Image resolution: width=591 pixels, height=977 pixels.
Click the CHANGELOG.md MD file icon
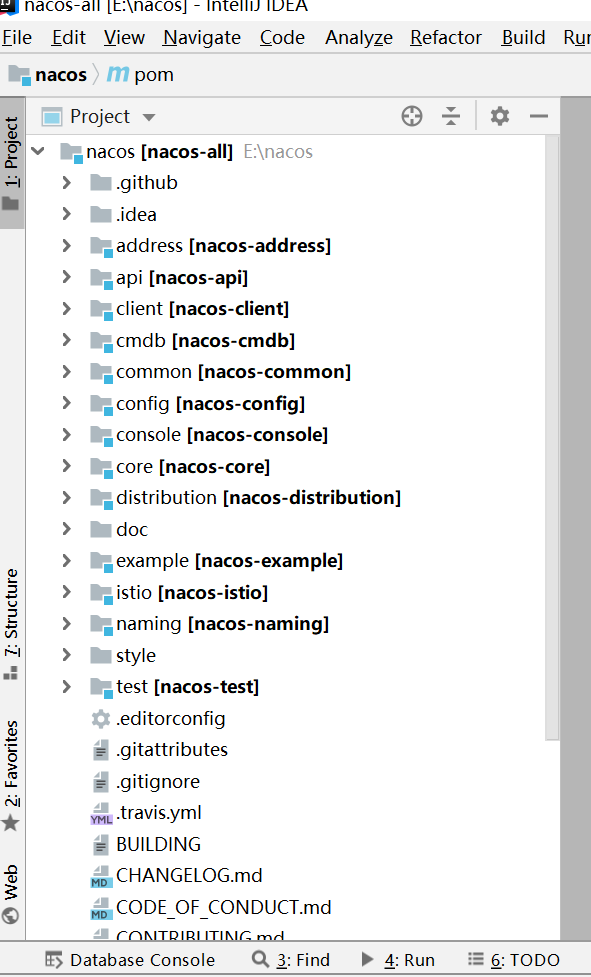pyautogui.click(x=100, y=876)
